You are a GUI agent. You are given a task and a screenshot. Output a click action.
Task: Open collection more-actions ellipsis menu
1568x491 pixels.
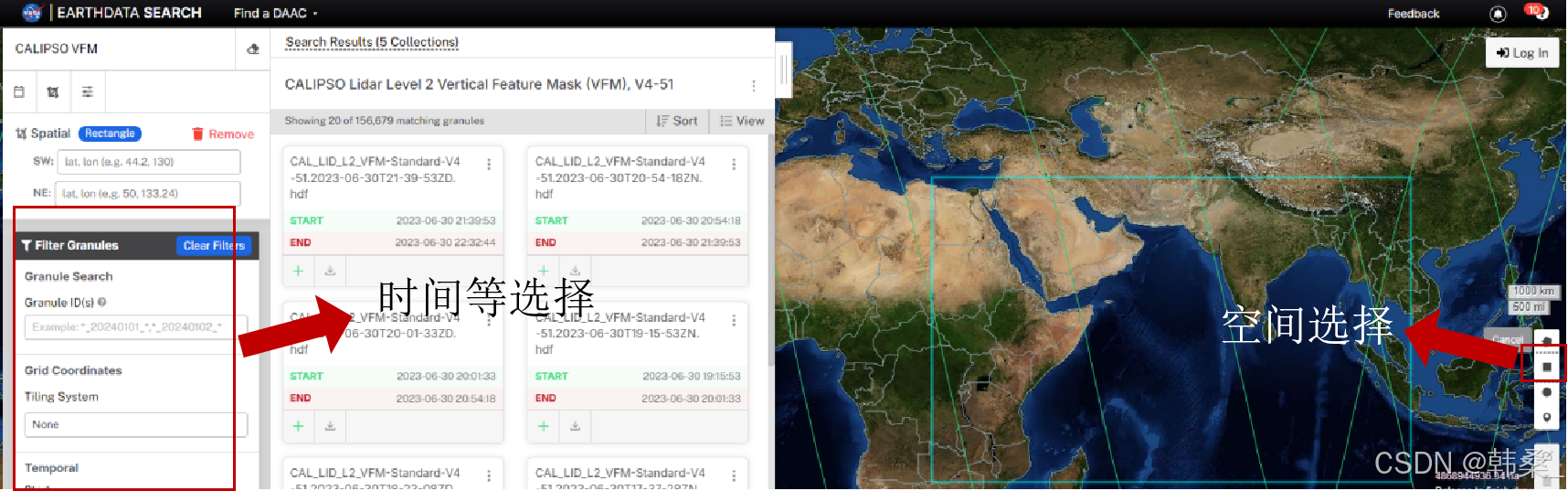[x=753, y=85]
